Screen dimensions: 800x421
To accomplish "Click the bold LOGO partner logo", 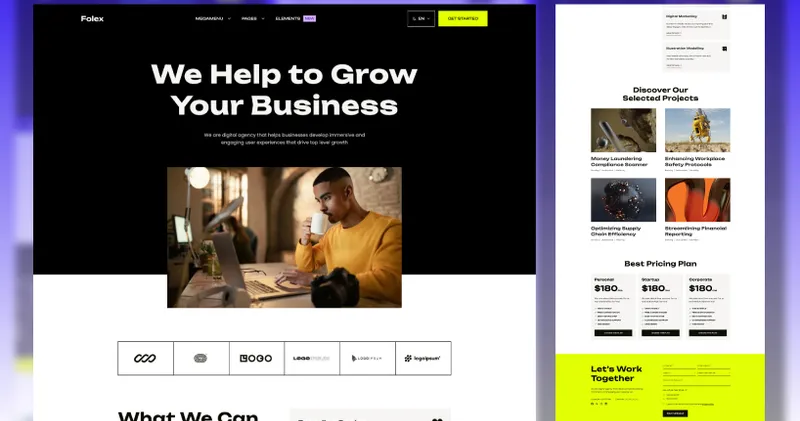I will 256,358.
